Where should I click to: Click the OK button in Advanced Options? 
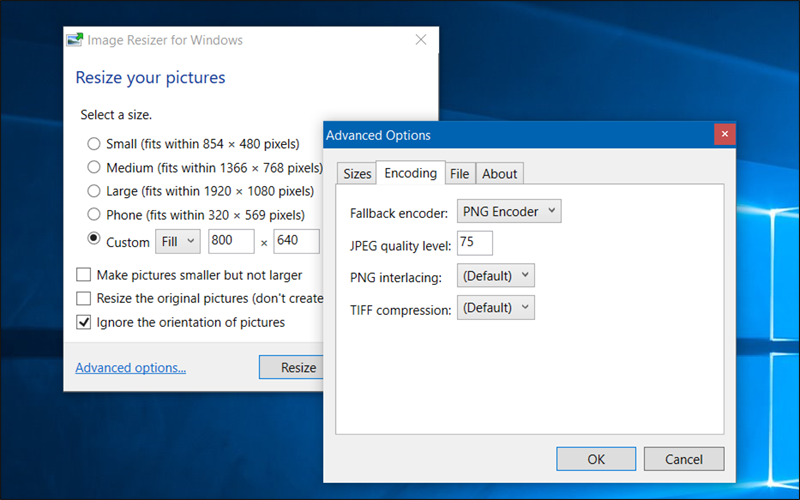(x=596, y=459)
